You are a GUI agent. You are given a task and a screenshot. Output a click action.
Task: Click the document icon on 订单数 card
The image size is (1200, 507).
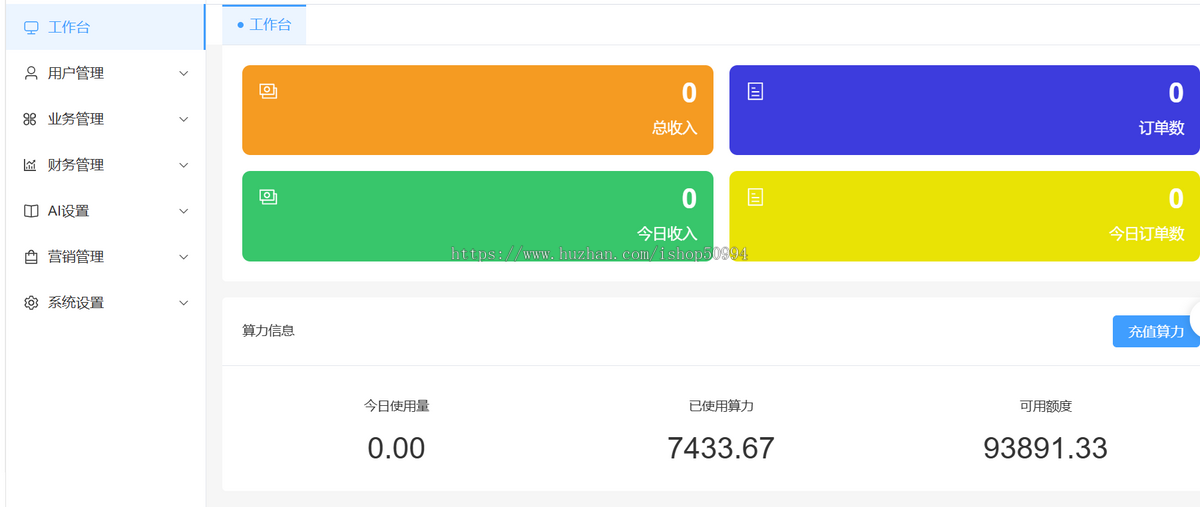point(755,91)
